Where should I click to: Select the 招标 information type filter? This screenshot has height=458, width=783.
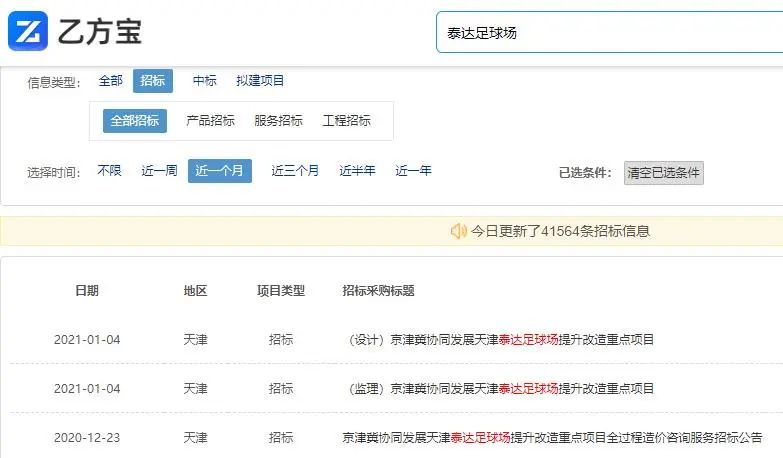153,81
